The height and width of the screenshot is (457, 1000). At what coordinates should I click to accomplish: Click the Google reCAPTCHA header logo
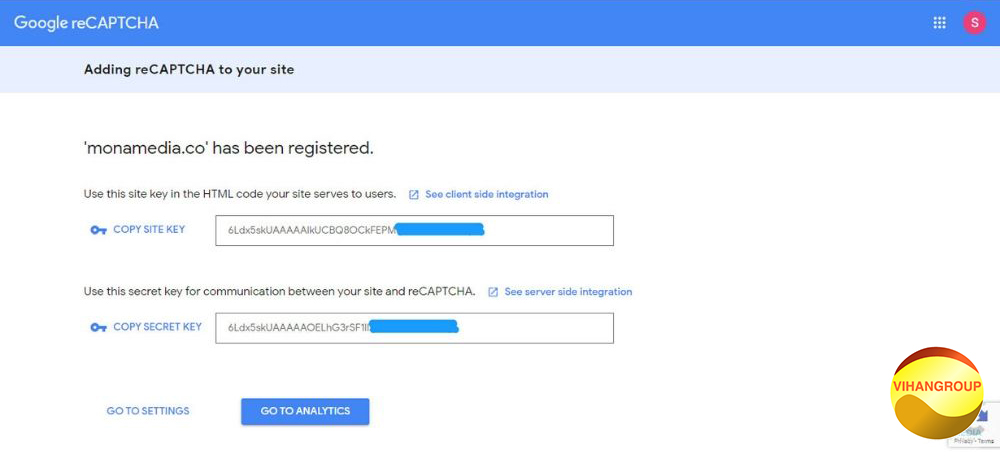coord(86,23)
